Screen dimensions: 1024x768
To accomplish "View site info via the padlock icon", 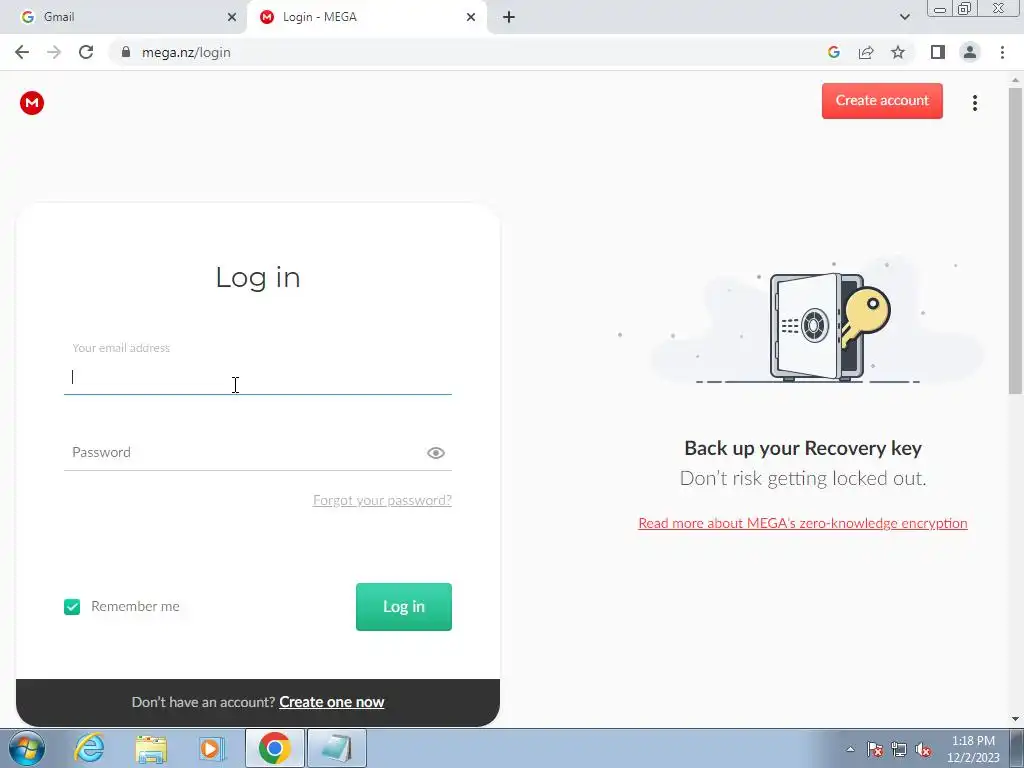I will coord(126,52).
